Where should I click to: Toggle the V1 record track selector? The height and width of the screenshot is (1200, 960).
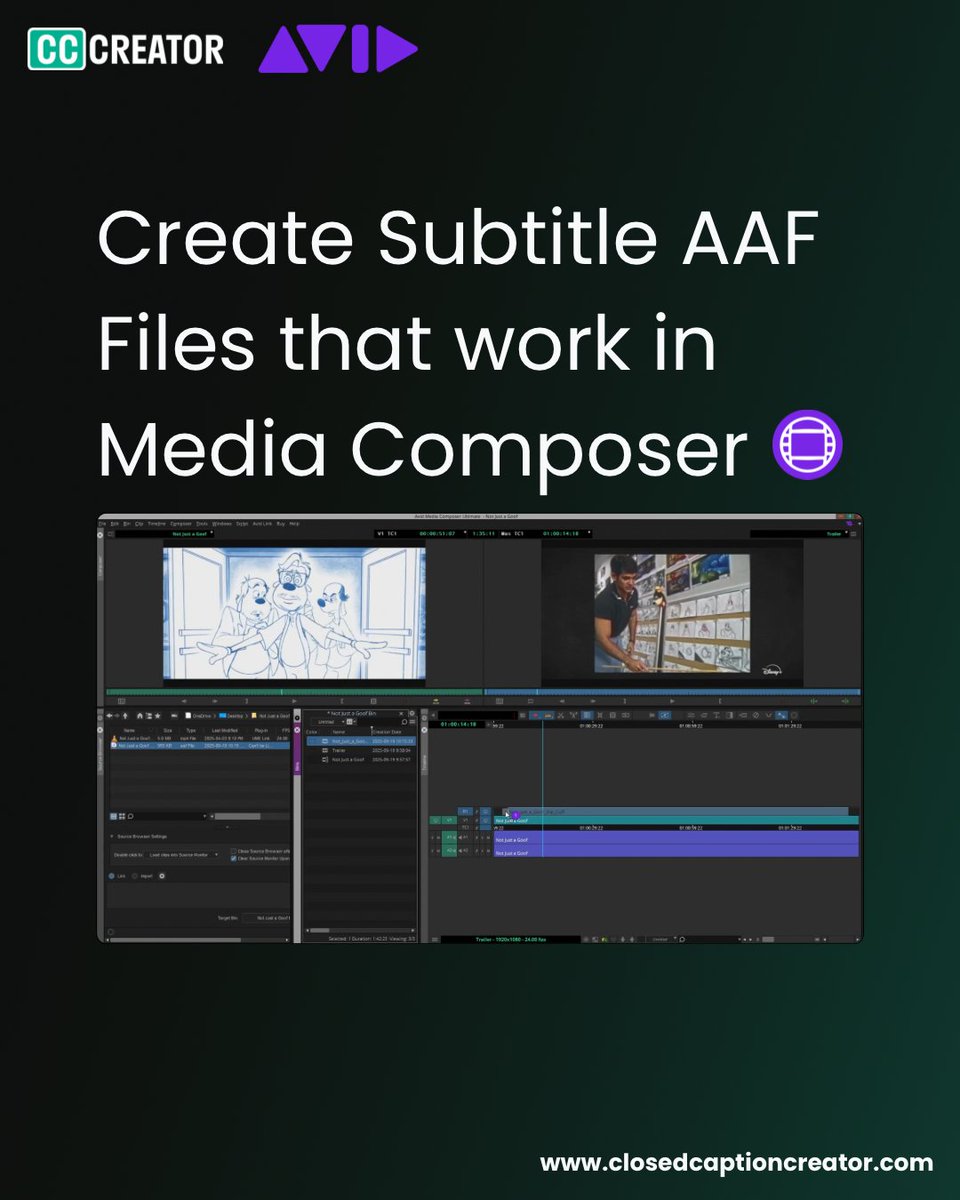[465, 820]
